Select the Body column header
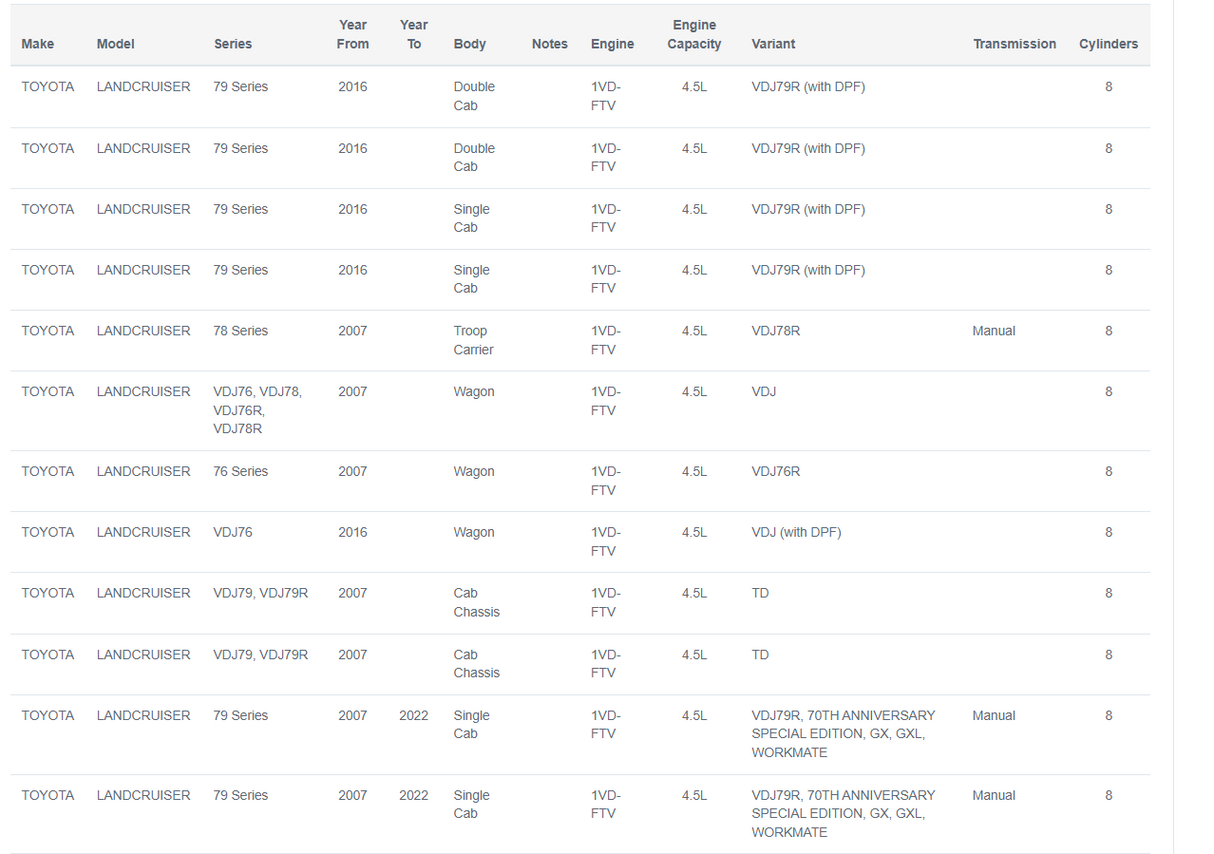1214x854 pixels. click(x=470, y=44)
